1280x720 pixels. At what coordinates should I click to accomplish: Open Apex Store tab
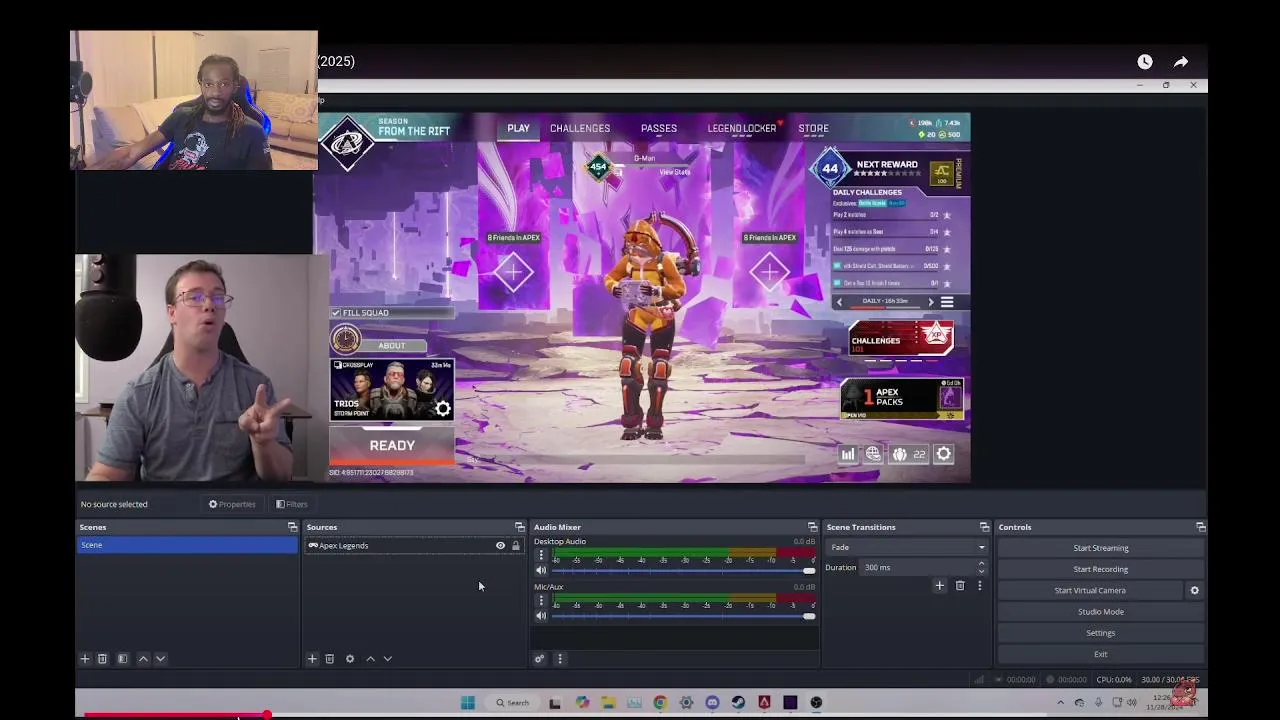[x=813, y=128]
